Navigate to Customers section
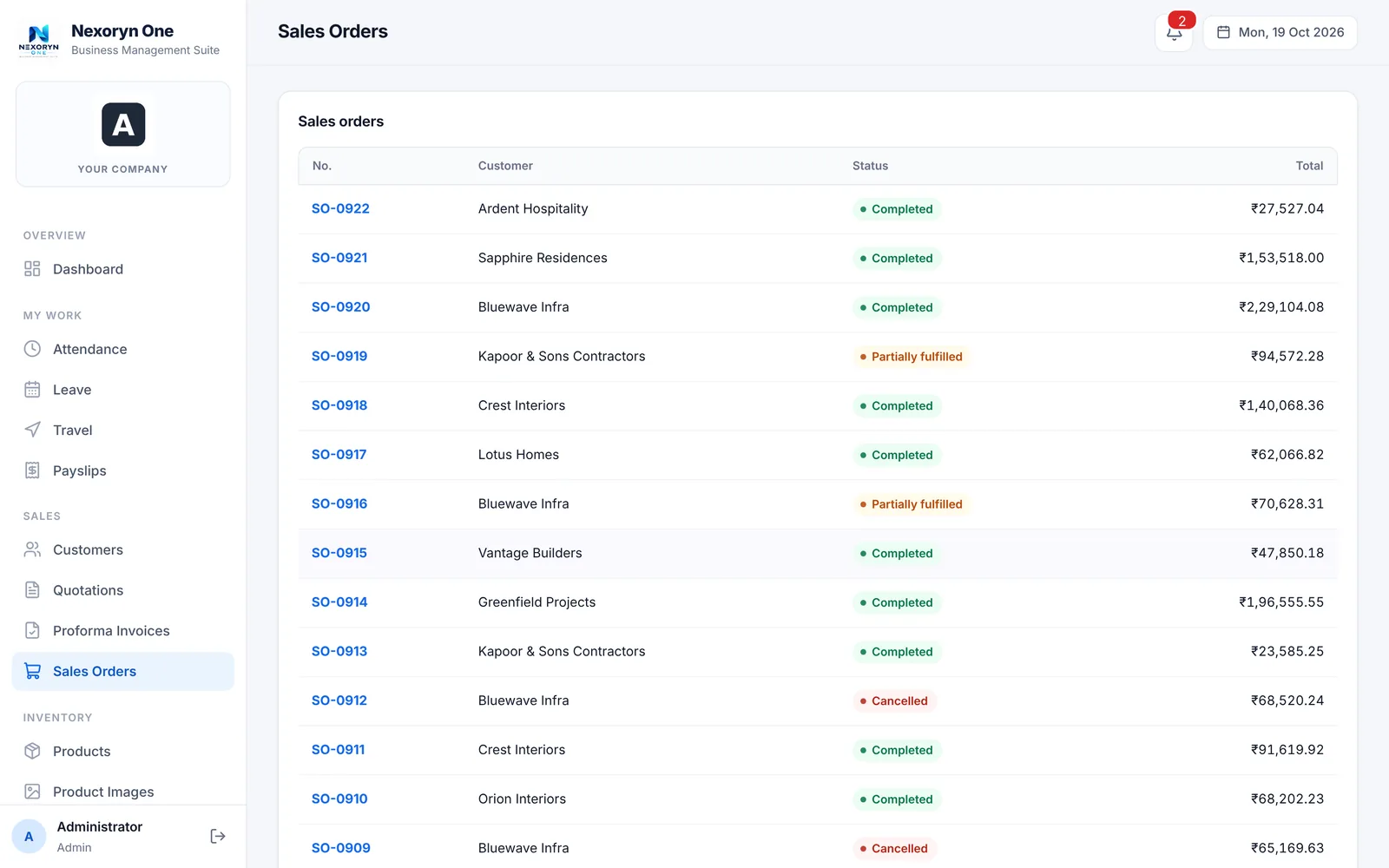The width and height of the screenshot is (1389, 868). pos(123,549)
